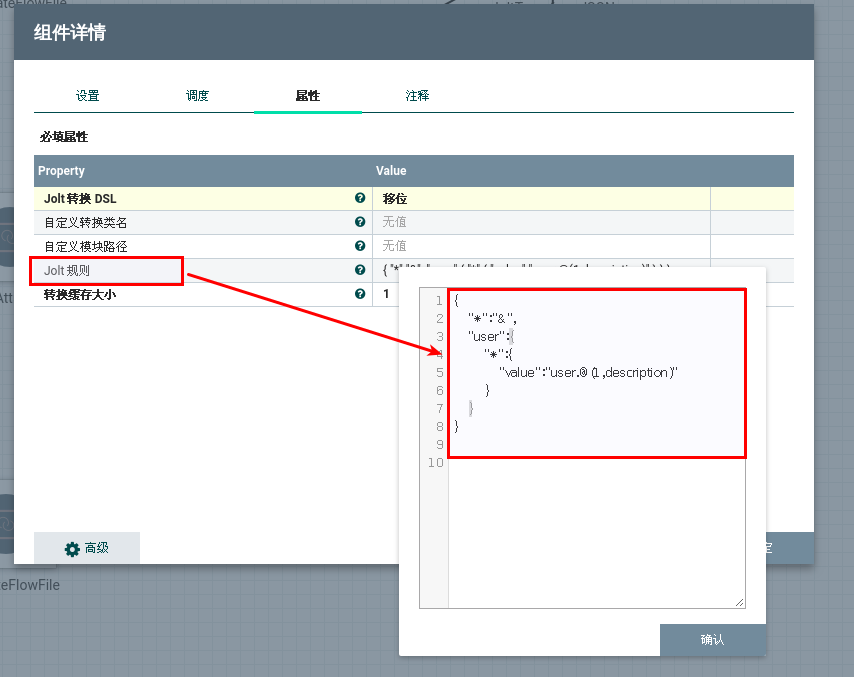Click the gear icon on 高级 button
The image size is (854, 677).
(72, 549)
